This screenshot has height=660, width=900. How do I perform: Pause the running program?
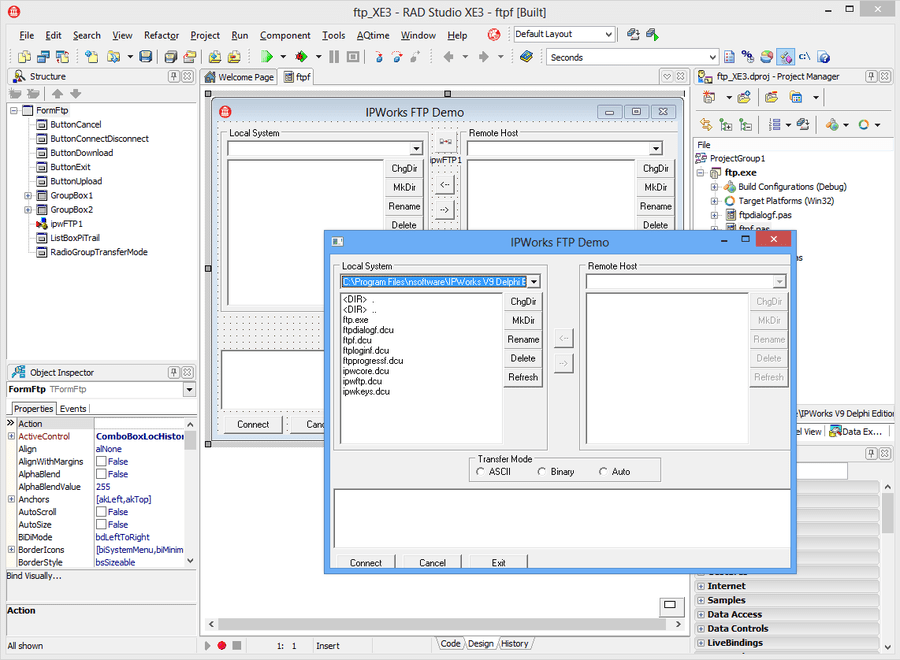point(333,57)
